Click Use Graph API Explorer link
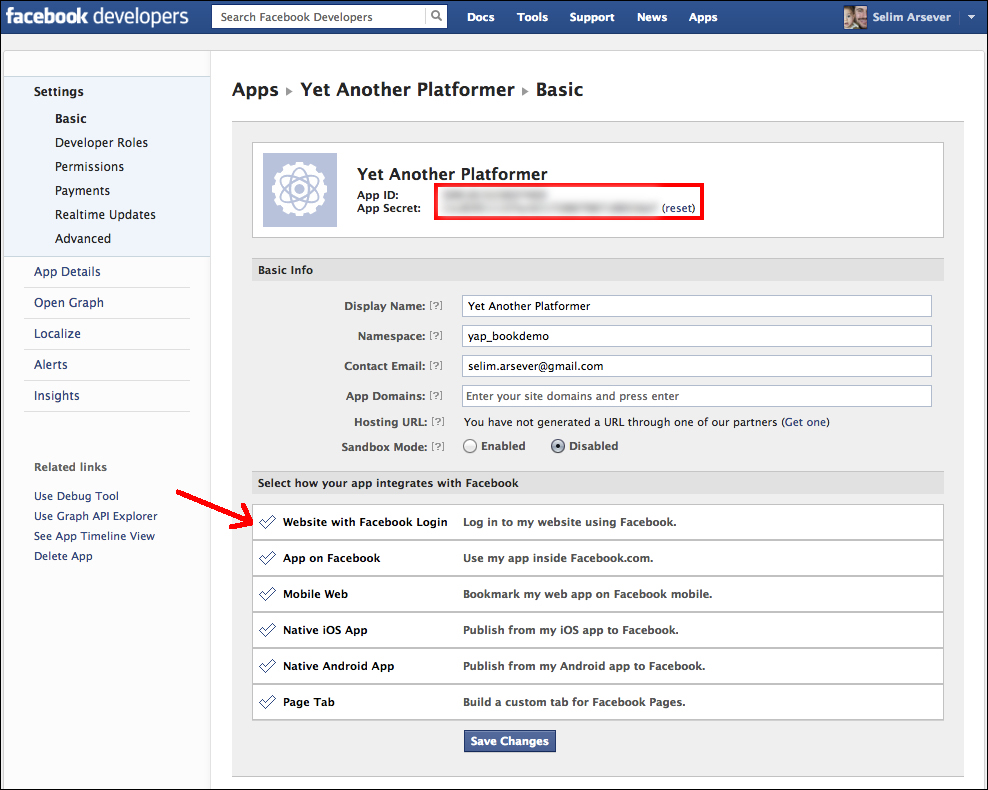Screen dimensions: 988x790 96,516
